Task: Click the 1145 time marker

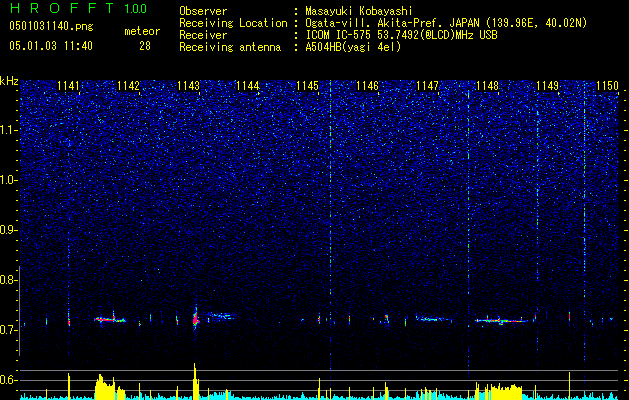Action: (x=308, y=86)
